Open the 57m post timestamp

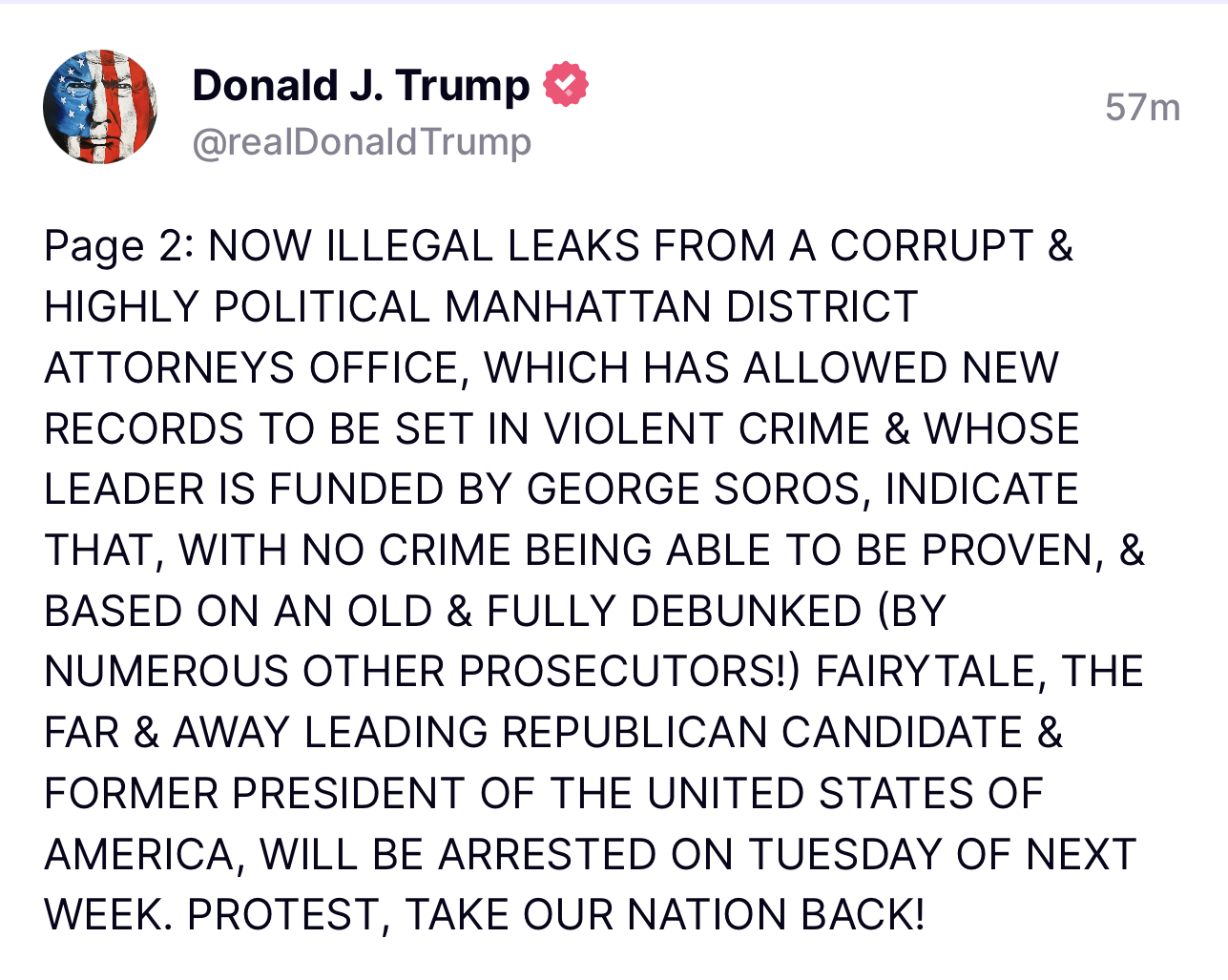click(1142, 107)
